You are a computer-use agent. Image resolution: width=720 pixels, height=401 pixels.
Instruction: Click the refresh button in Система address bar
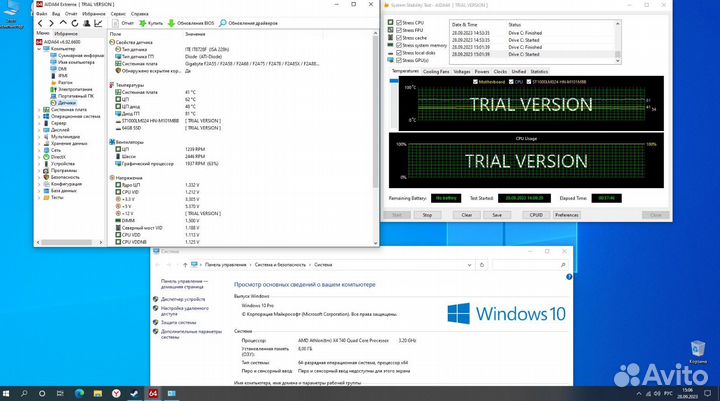[x=482, y=265]
